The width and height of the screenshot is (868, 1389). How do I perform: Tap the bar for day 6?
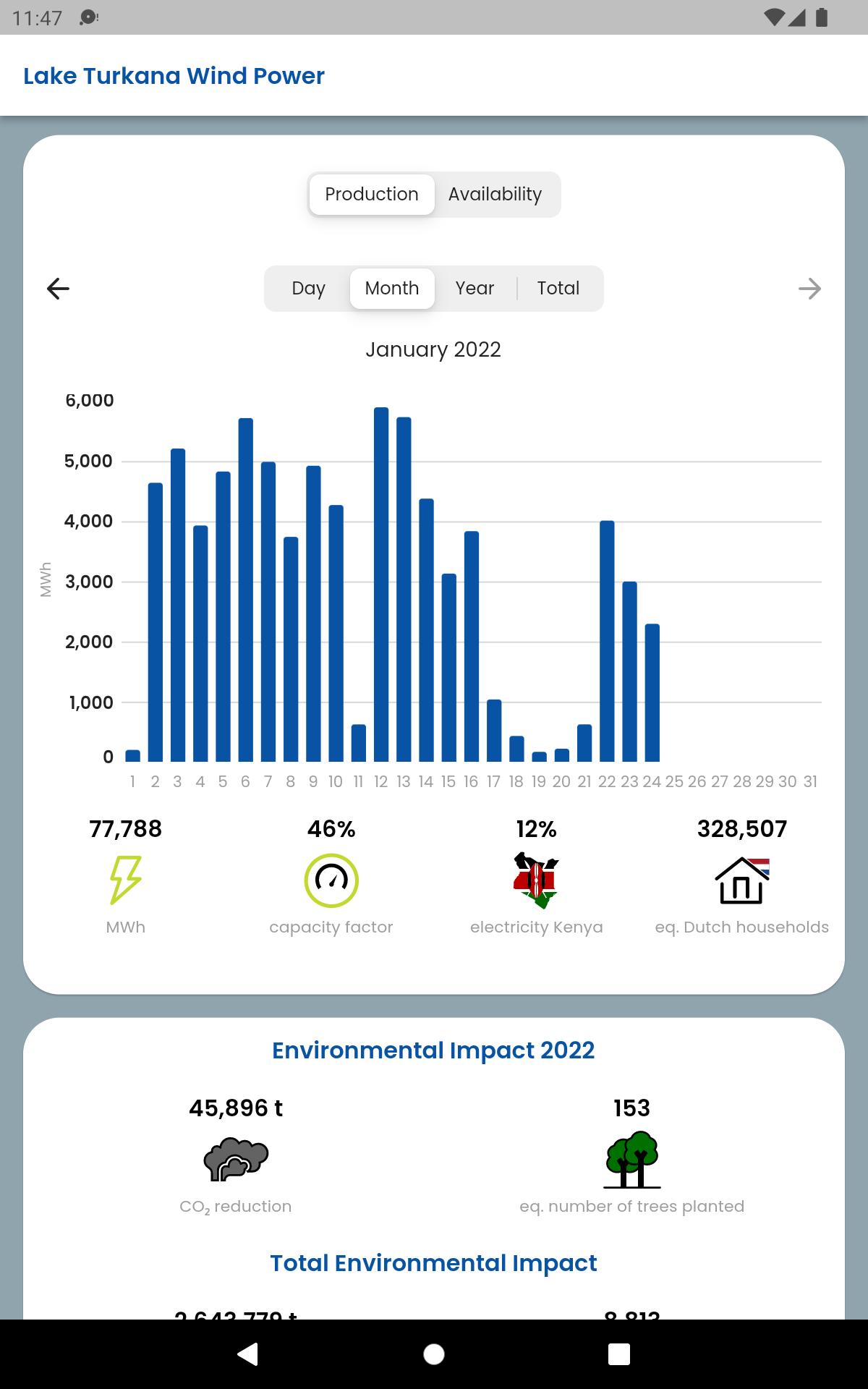pyautogui.click(x=246, y=590)
